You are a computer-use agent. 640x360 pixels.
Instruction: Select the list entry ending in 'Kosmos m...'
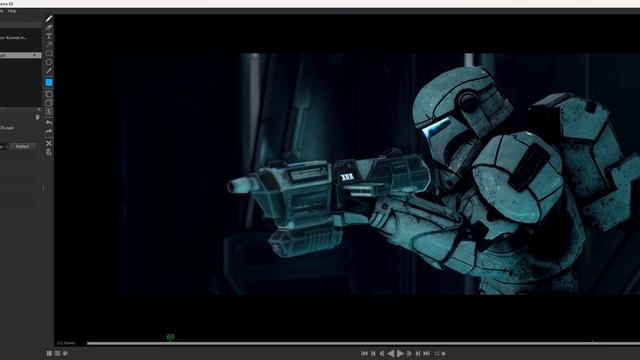point(13,38)
